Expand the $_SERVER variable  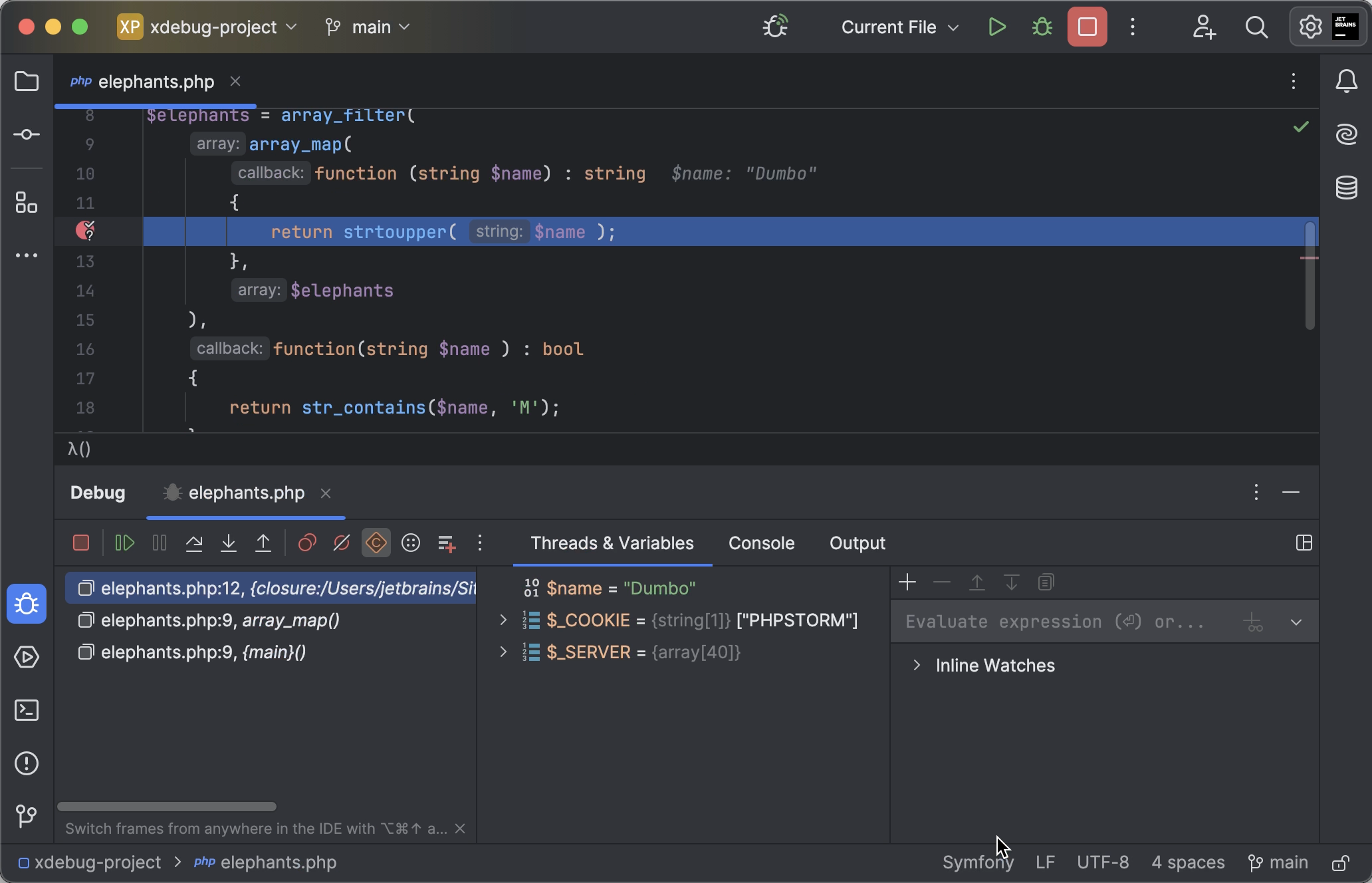pos(503,652)
